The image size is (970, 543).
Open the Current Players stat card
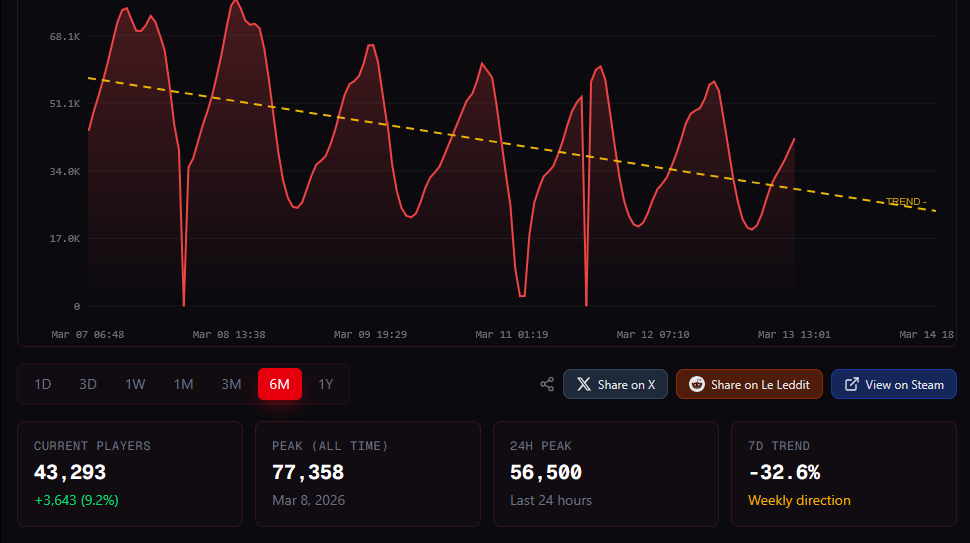130,473
